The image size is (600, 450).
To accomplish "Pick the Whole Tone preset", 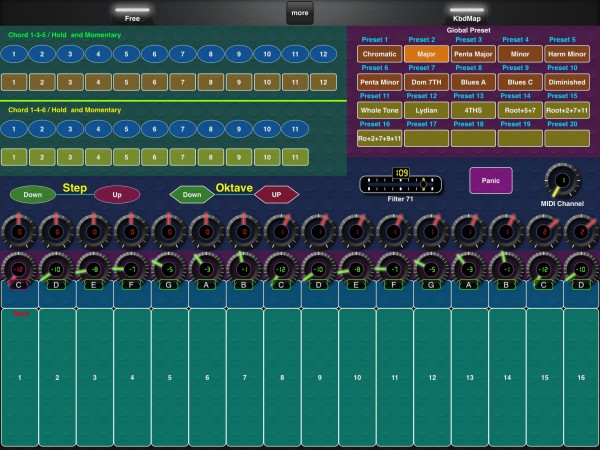I will point(380,110).
